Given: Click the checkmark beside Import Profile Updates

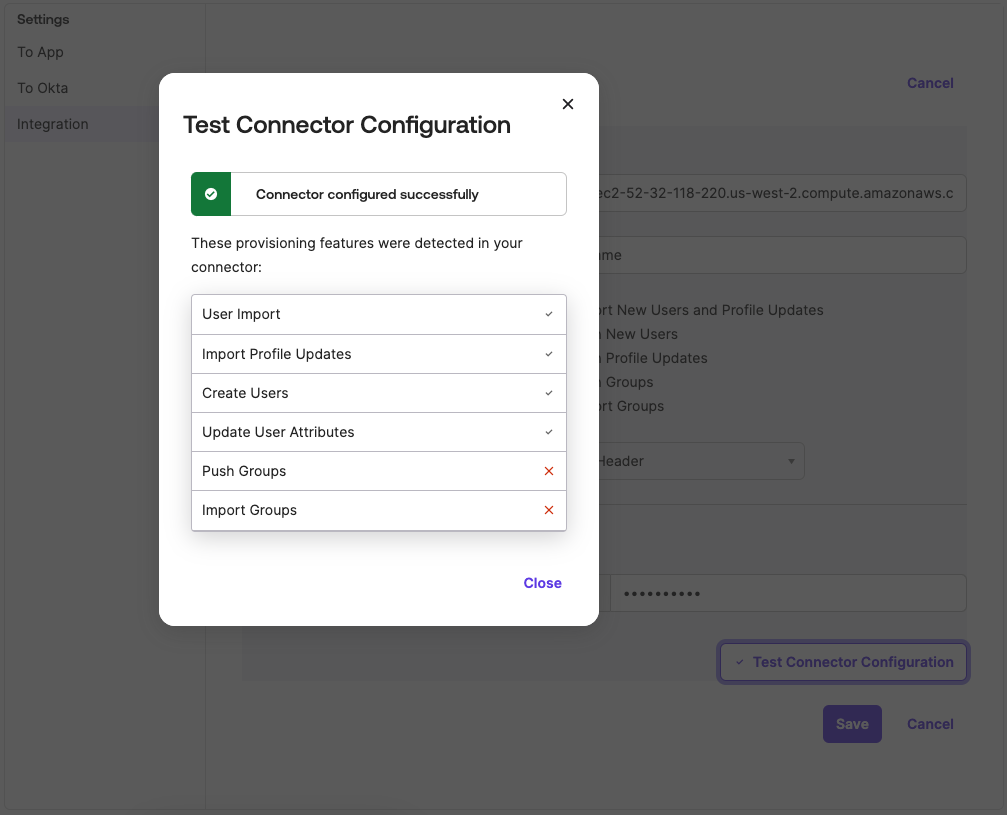Looking at the screenshot, I should coord(548,354).
